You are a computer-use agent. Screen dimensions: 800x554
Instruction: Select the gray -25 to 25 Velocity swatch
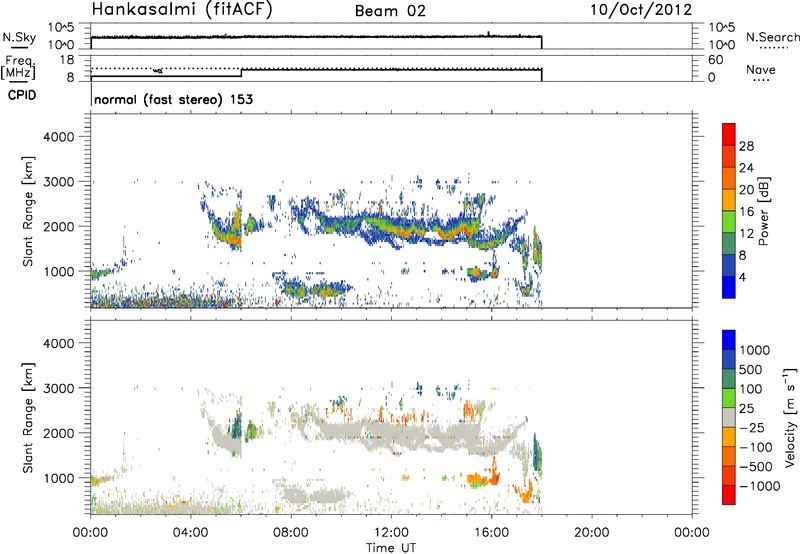point(729,417)
